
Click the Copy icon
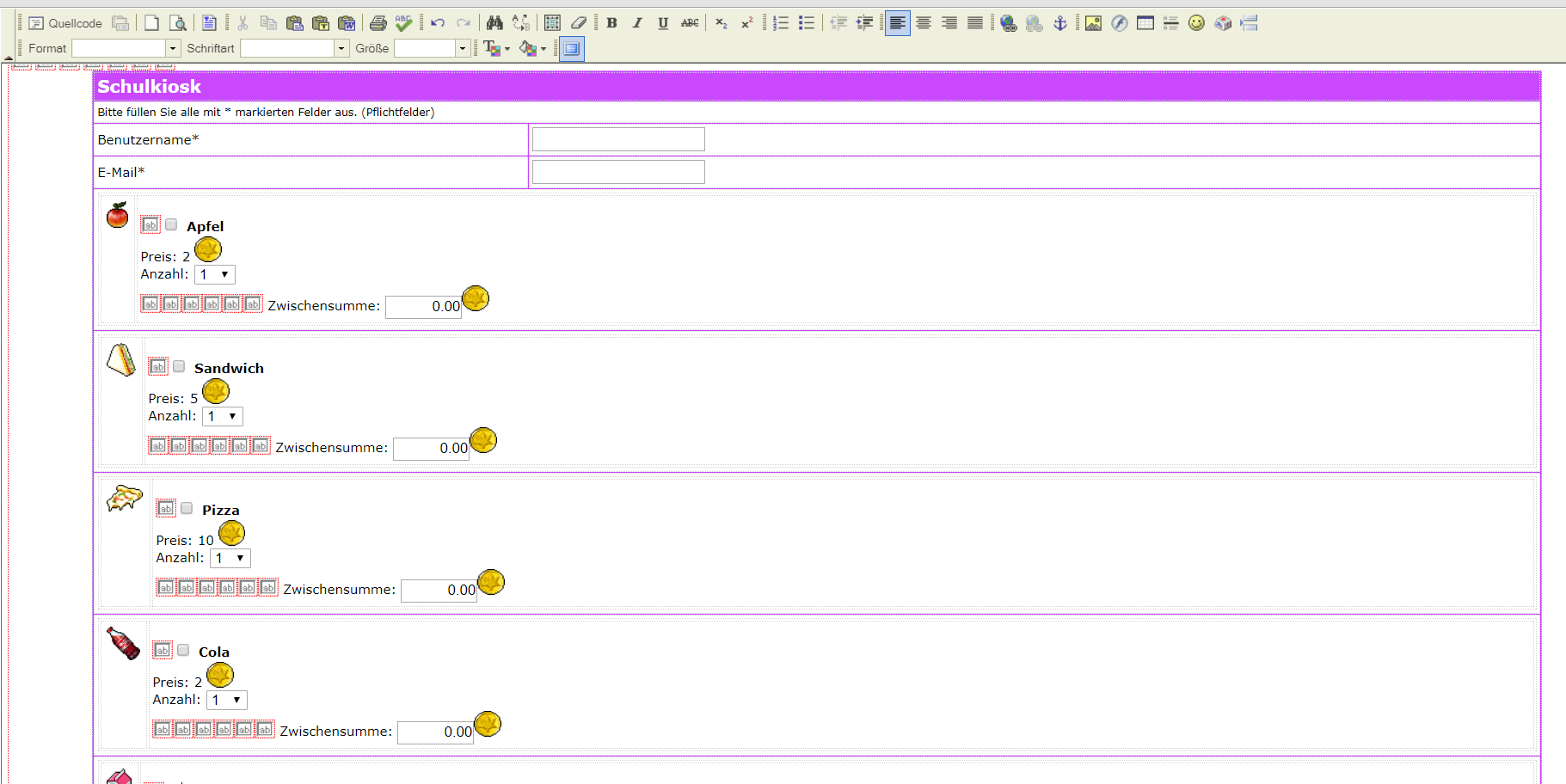point(268,23)
